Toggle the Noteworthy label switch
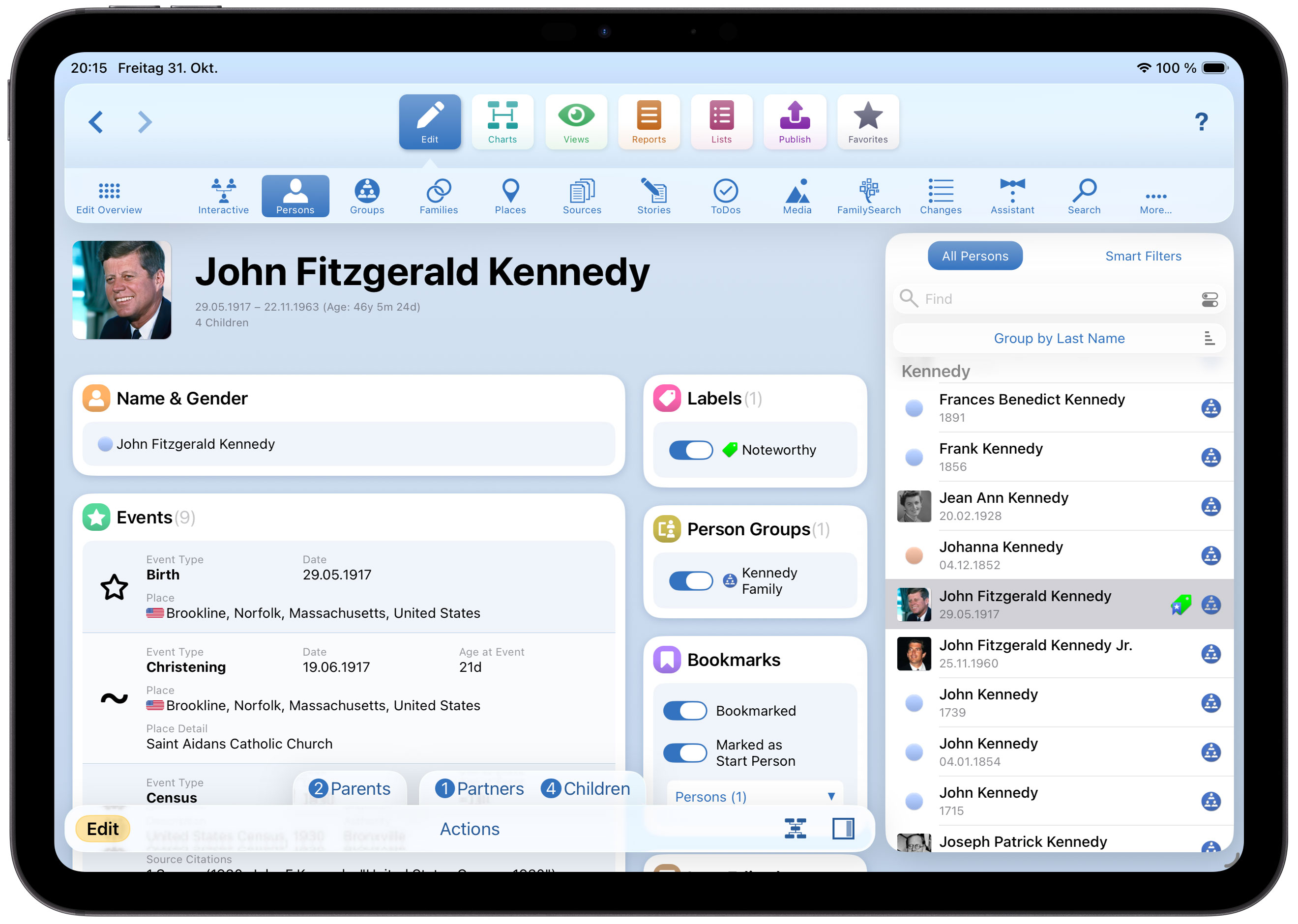Image resolution: width=1298 pixels, height=924 pixels. [x=690, y=450]
